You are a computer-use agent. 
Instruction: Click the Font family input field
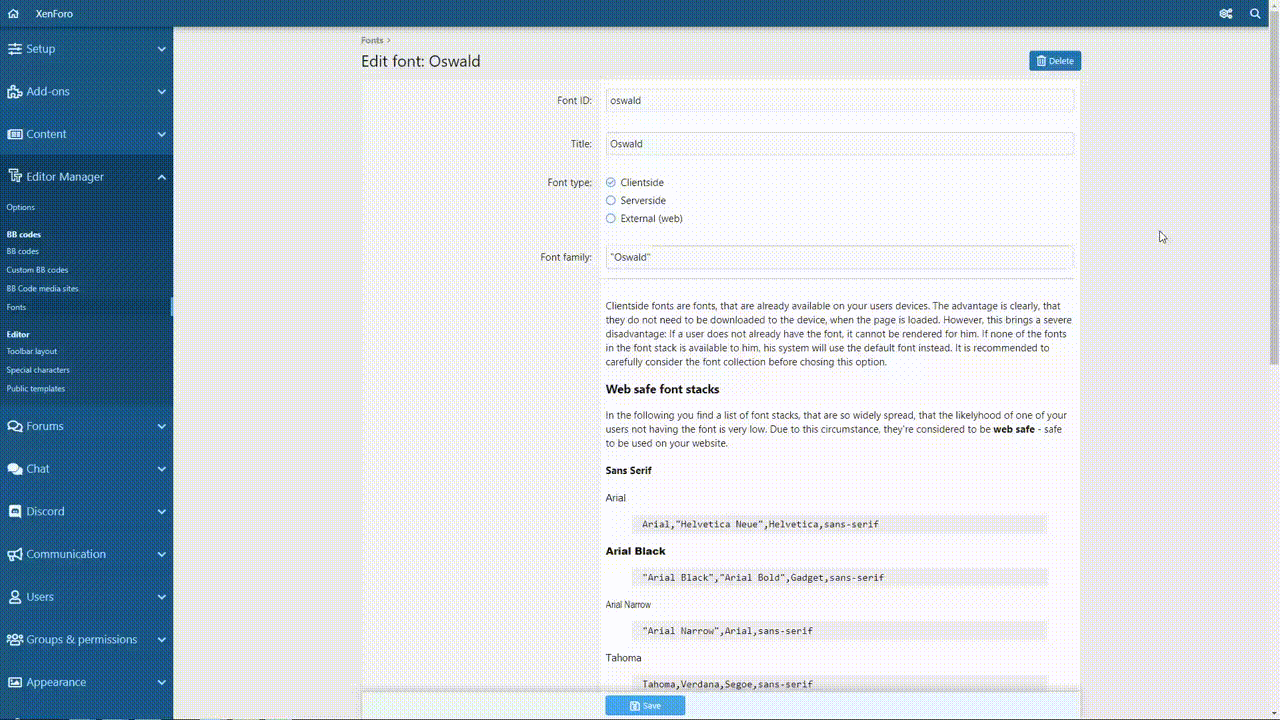[839, 258]
